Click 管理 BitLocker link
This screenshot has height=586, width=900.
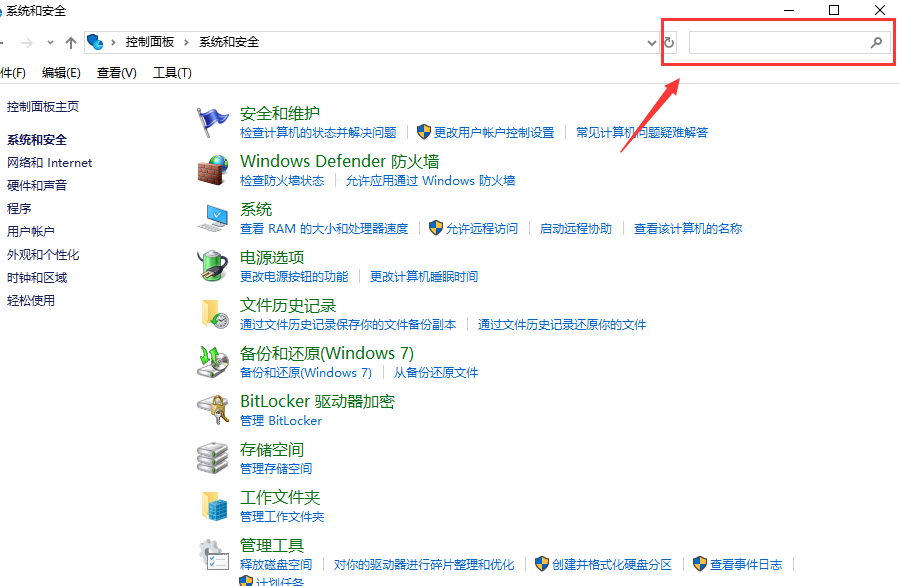coord(281,421)
